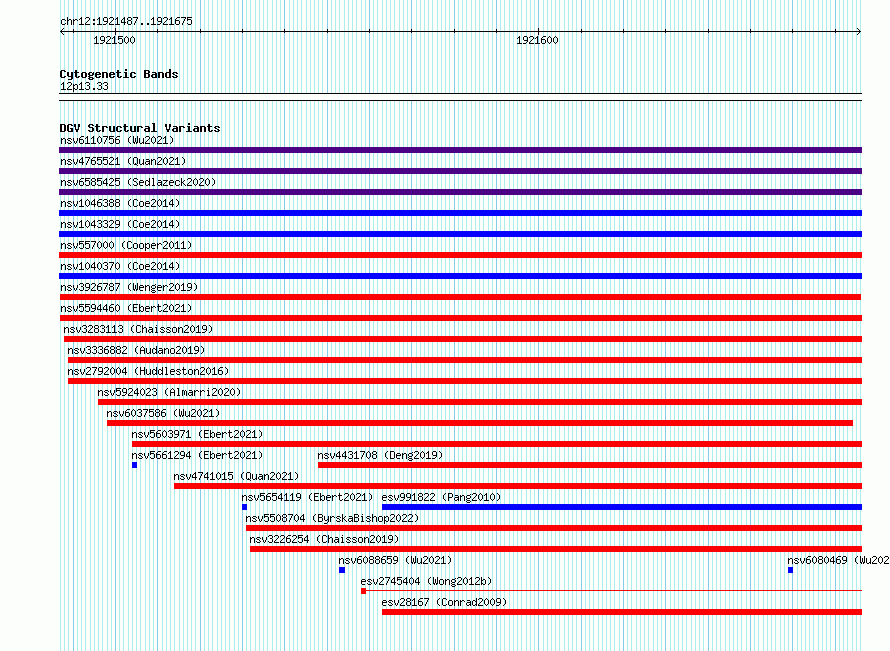
Task: Select the red bar under nsv6037586
Action: point(480,423)
